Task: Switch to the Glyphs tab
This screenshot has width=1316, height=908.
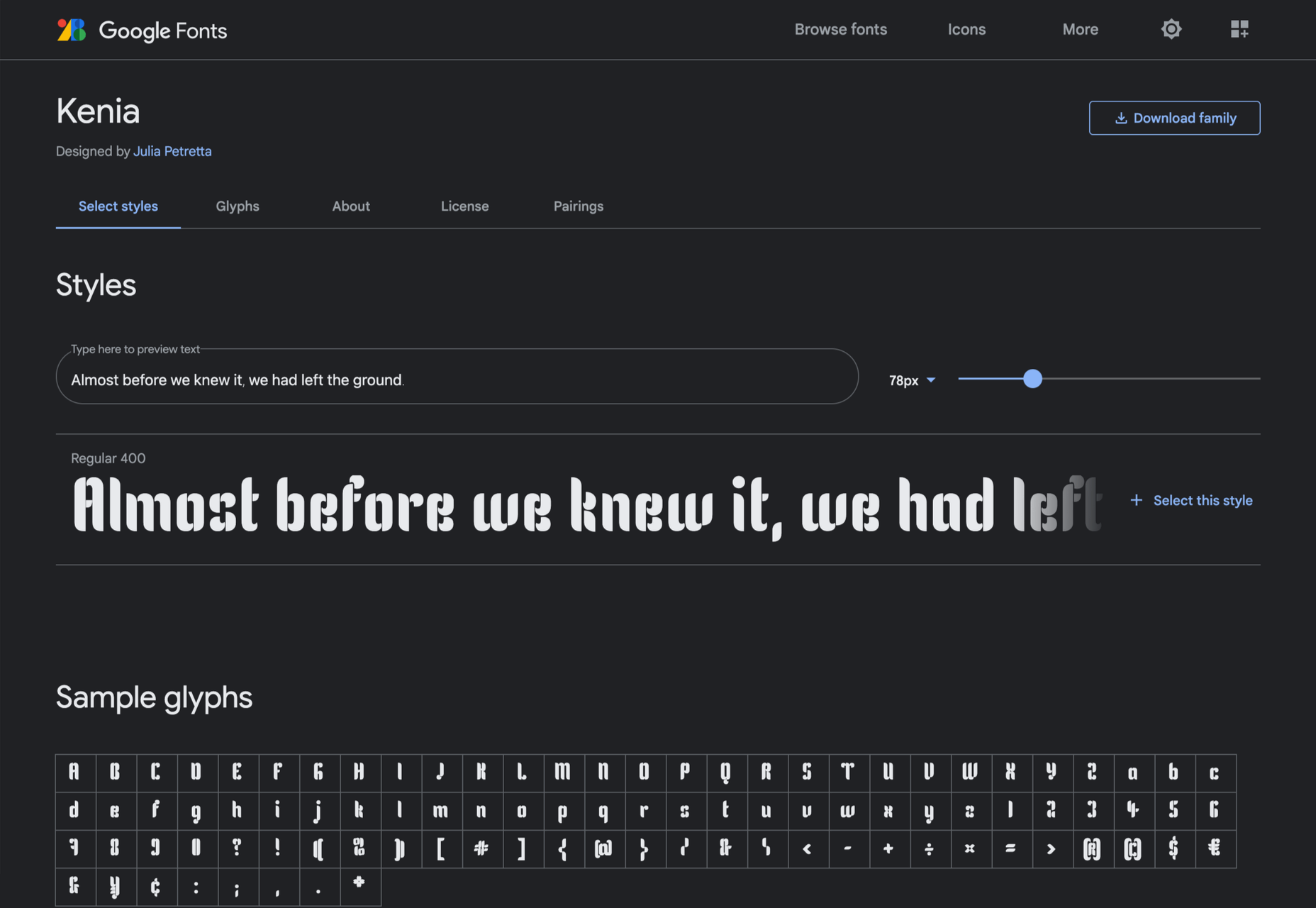Action: (x=238, y=206)
